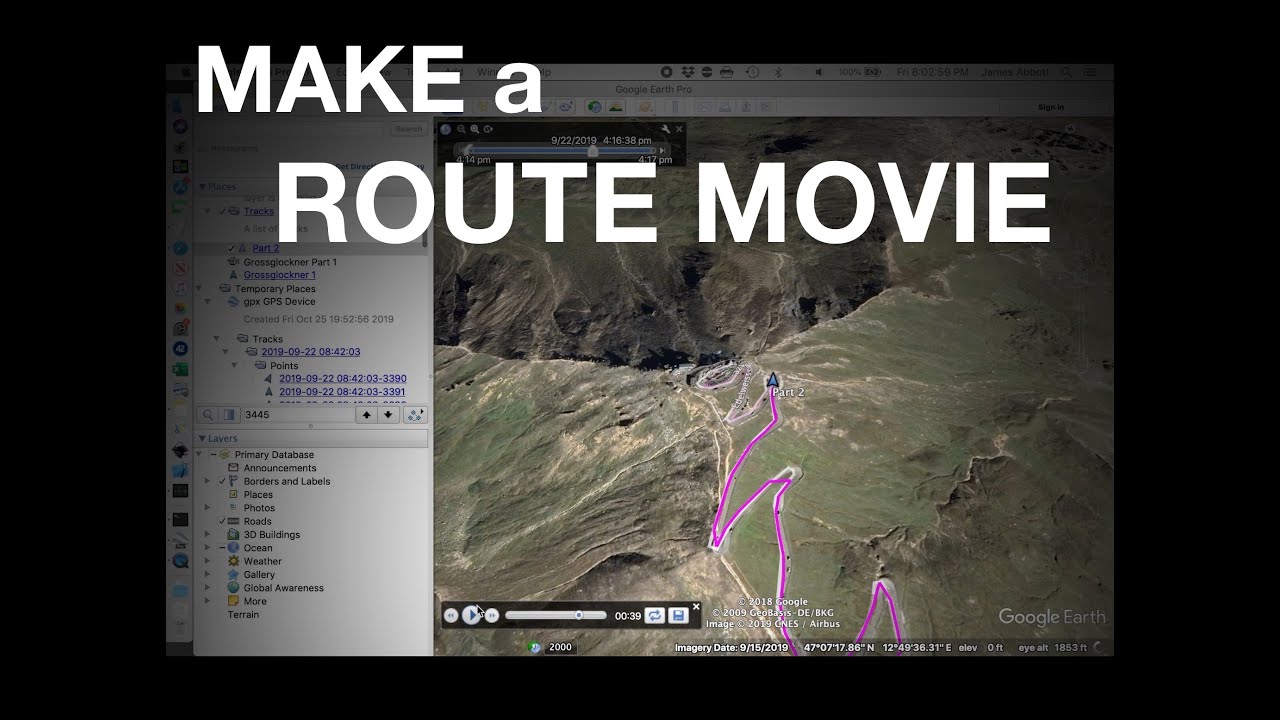Screen dimensions: 1280x720
Task: Click the panel view icon beside the magnifier
Action: coord(228,415)
